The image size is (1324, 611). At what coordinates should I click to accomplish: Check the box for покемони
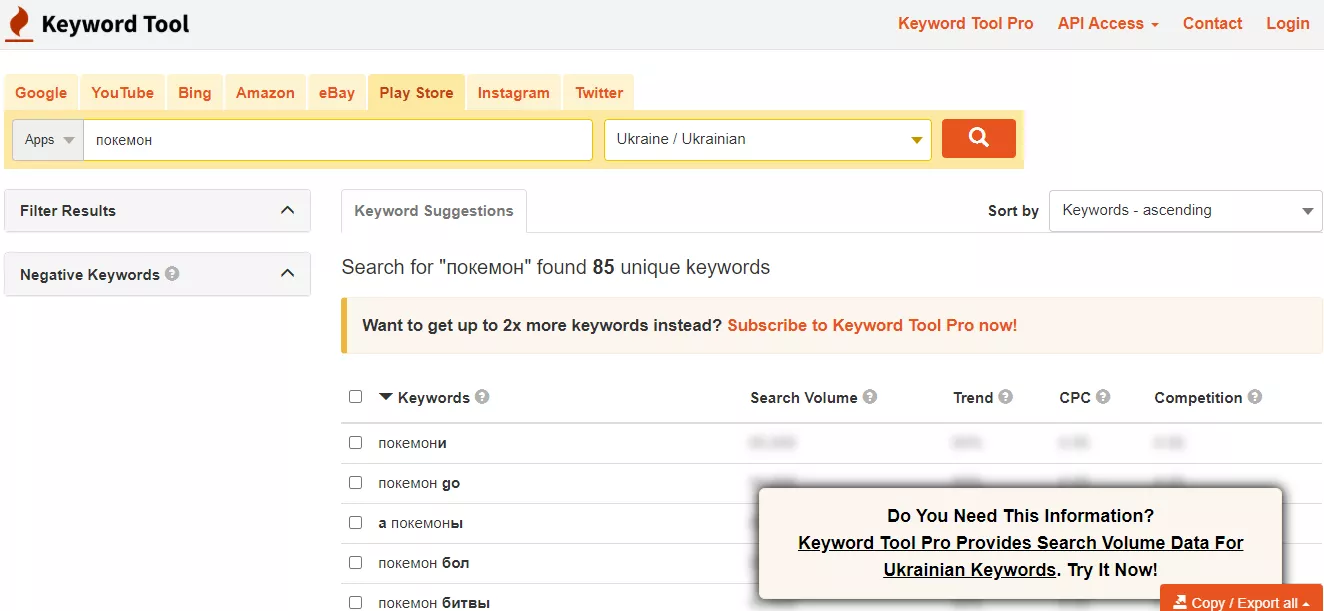point(355,442)
